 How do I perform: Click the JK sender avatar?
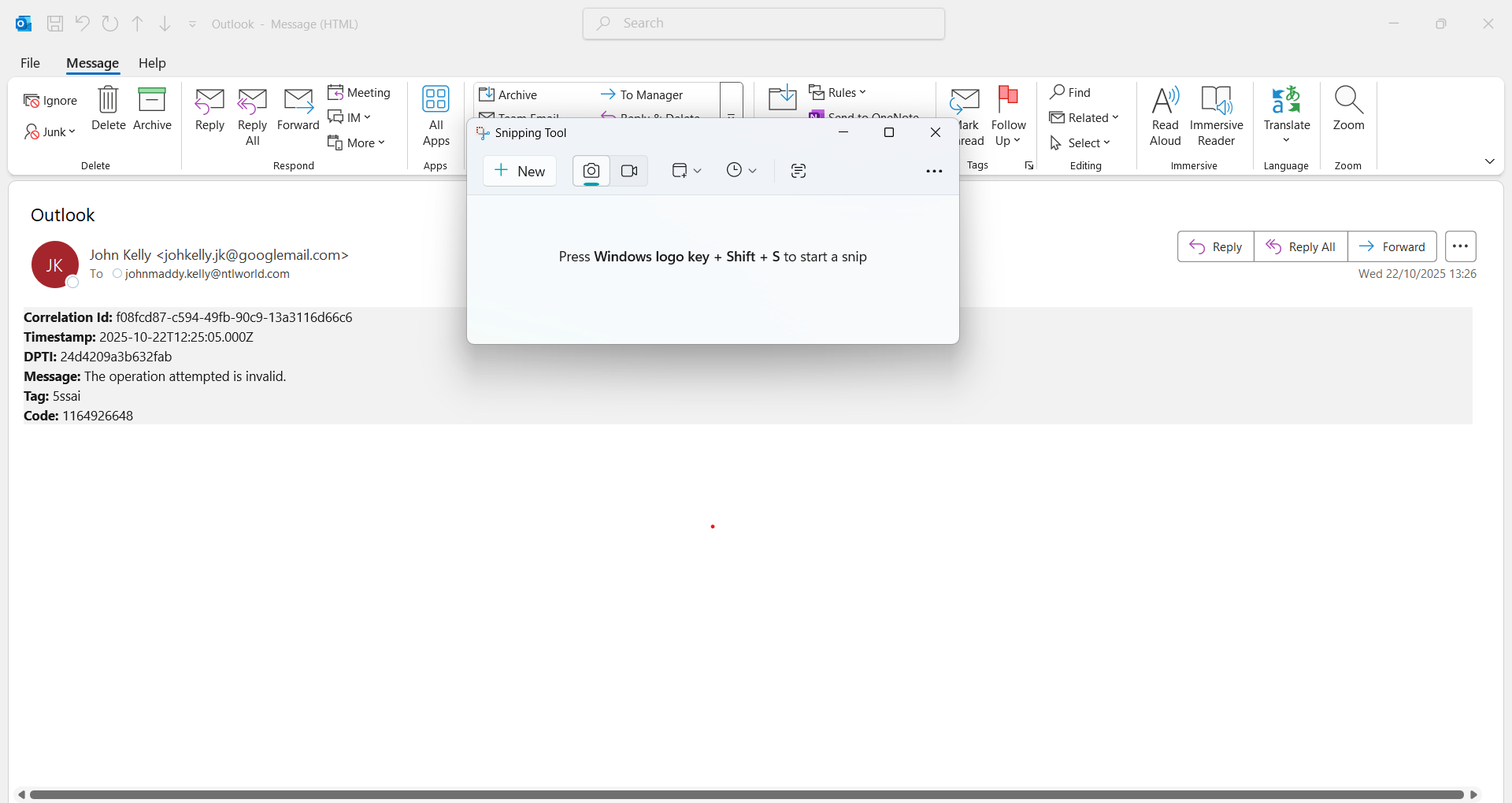[55, 265]
